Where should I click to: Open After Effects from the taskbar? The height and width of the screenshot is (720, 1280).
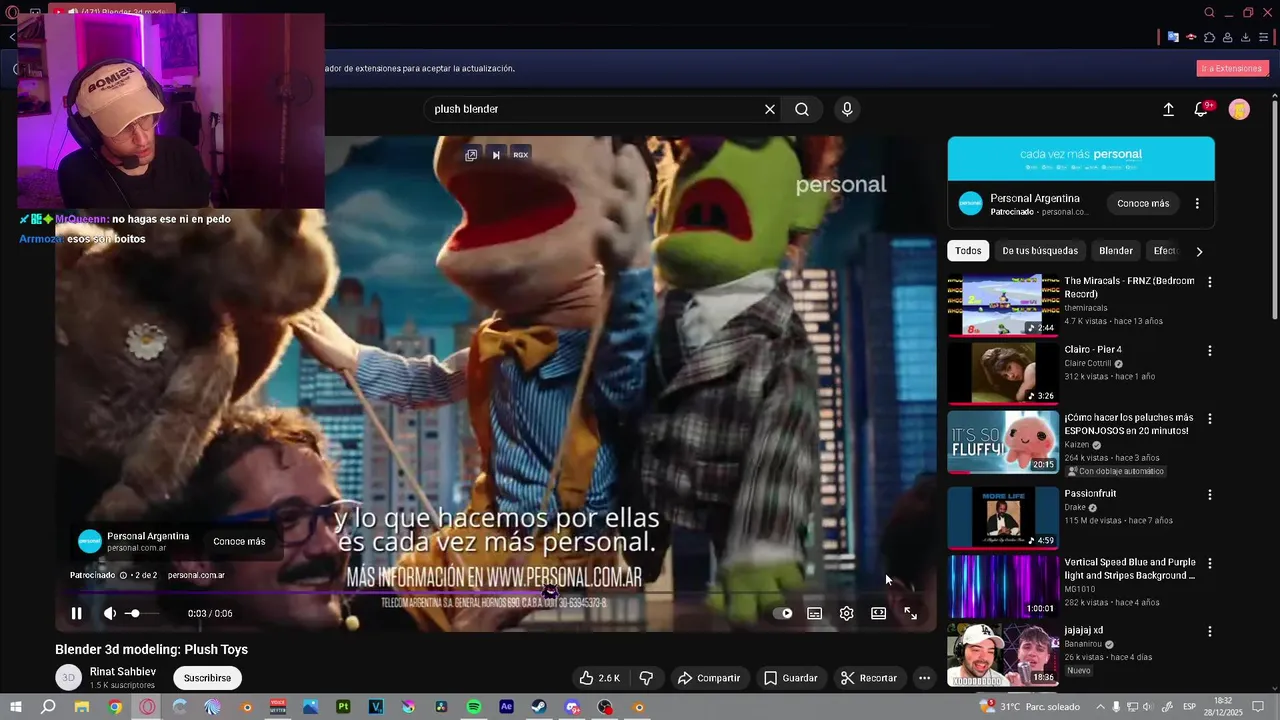pos(506,707)
